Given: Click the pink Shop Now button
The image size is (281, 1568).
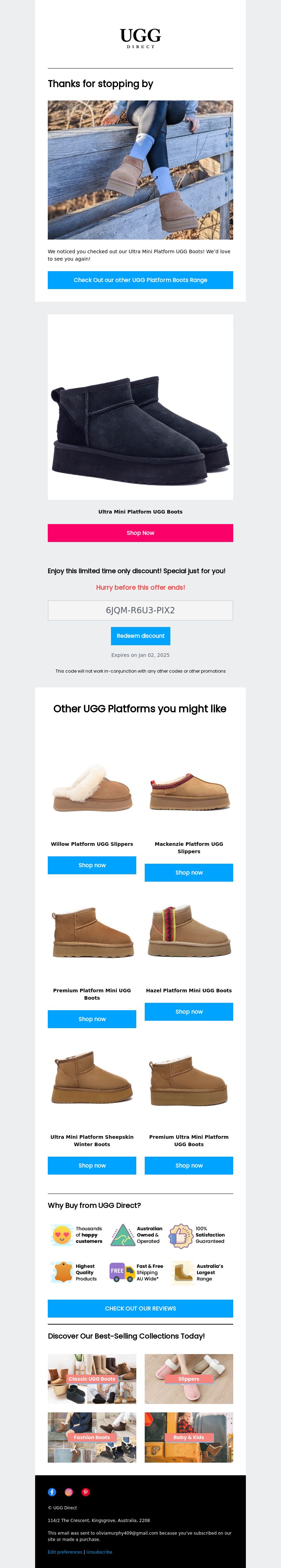Looking at the screenshot, I should pos(140,533).
